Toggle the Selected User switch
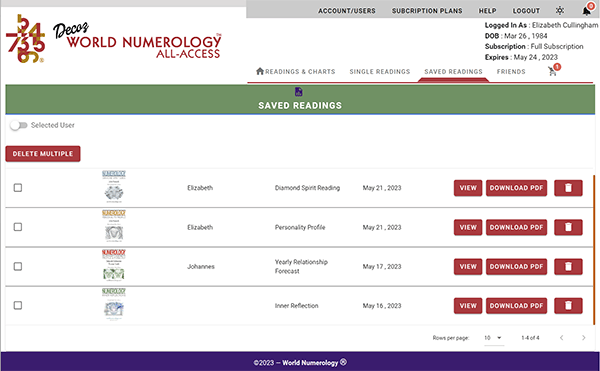 click(x=19, y=125)
